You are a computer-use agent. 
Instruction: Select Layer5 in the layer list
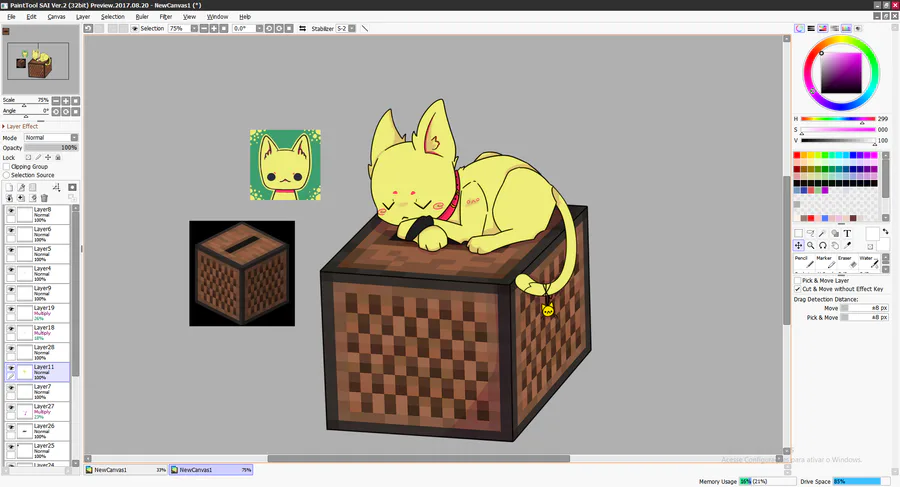pyautogui.click(x=37, y=254)
